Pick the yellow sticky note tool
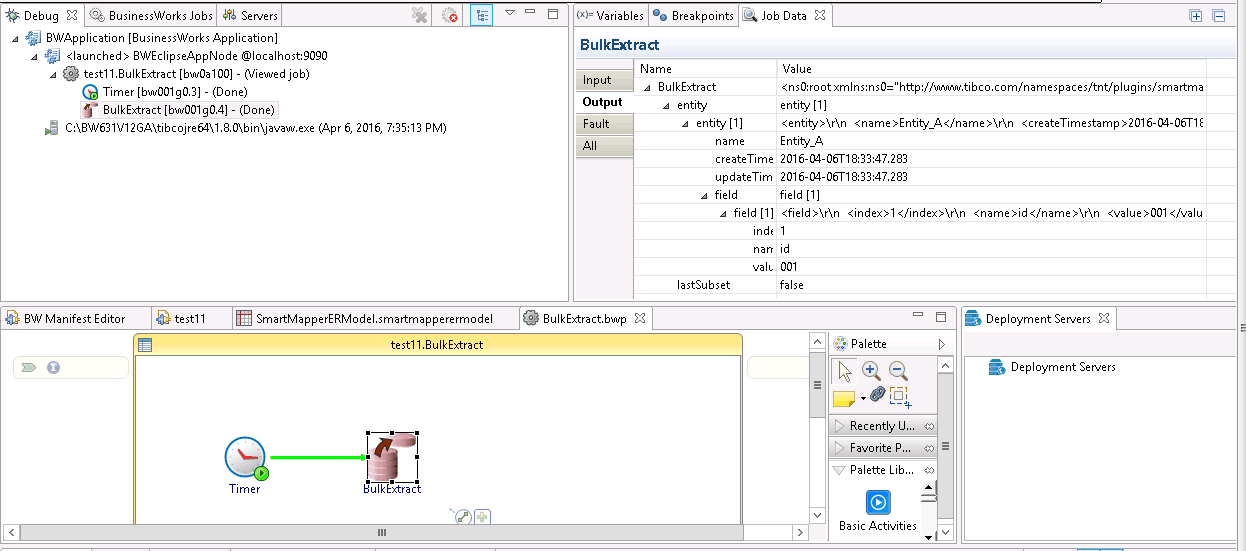 [844, 398]
